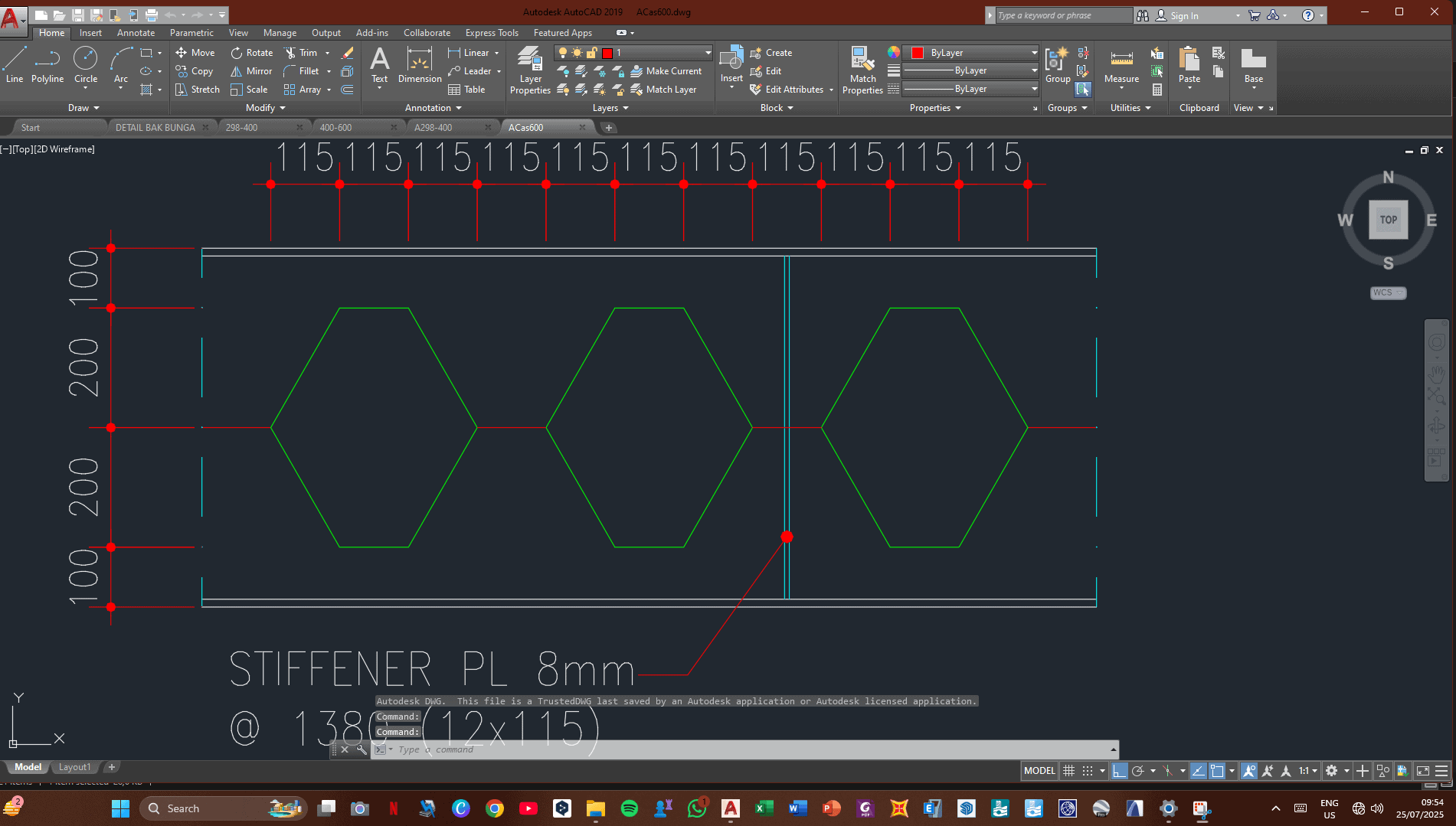Click the Mirror tool in Modify panel
Image resolution: width=1456 pixels, height=826 pixels.
coord(251,71)
